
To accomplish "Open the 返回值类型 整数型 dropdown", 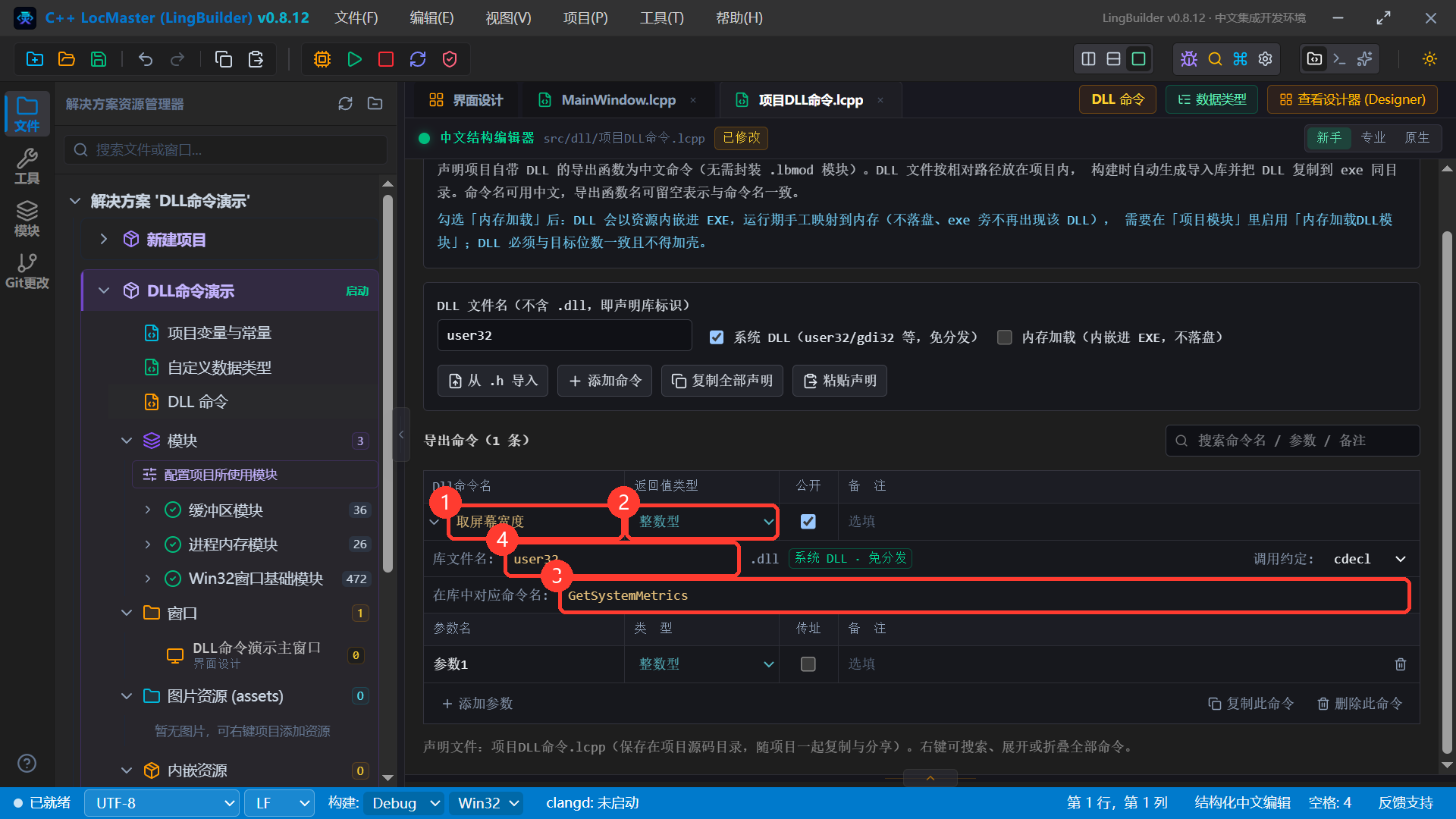I will (705, 522).
